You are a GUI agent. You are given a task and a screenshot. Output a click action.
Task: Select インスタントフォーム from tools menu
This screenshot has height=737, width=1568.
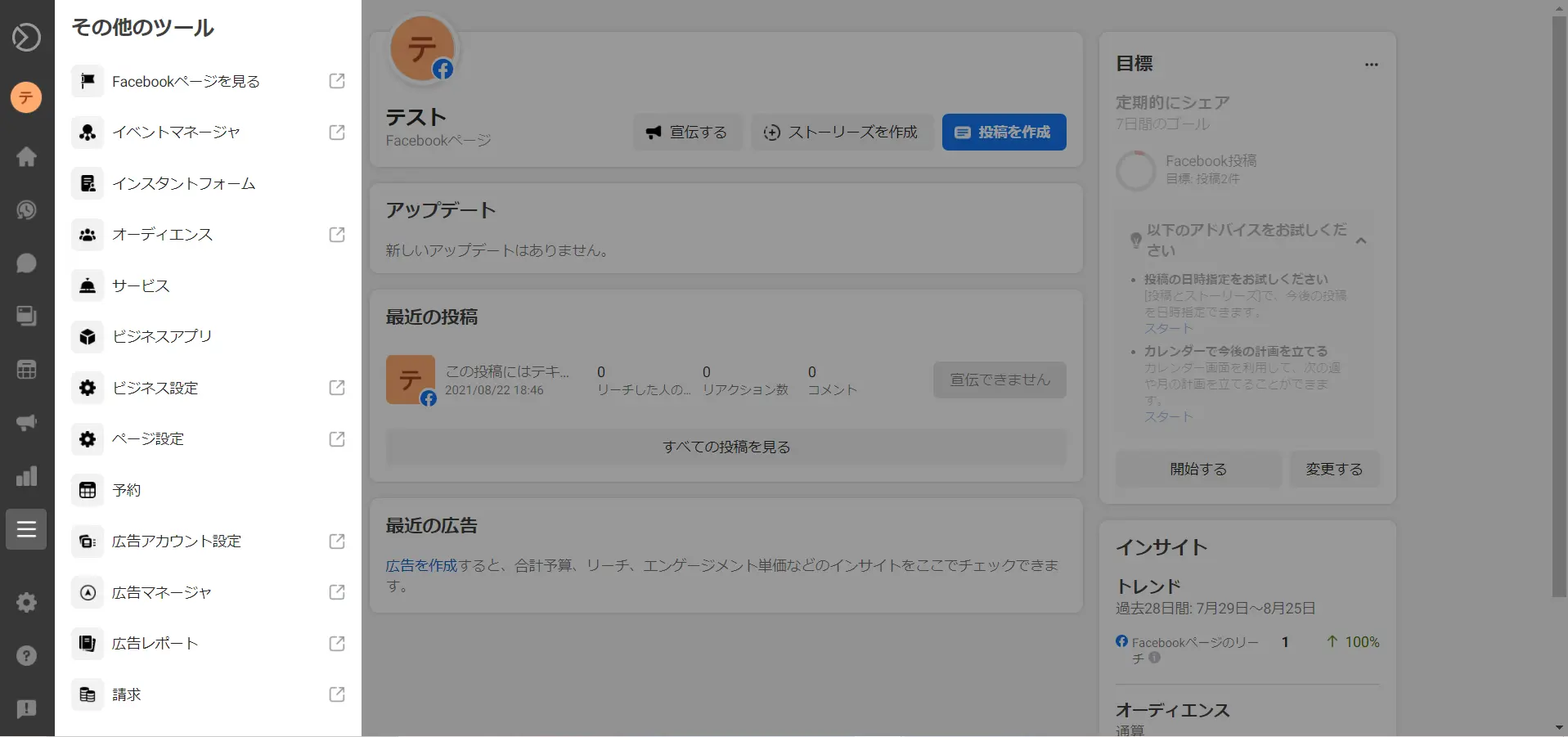click(x=208, y=183)
